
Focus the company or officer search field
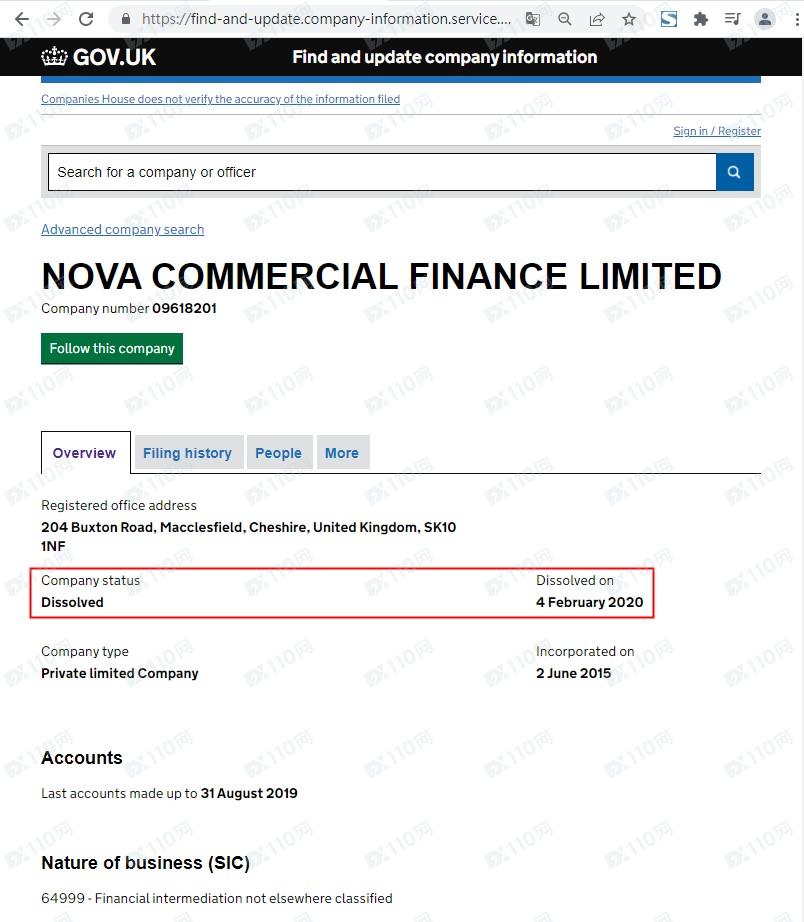[382, 172]
